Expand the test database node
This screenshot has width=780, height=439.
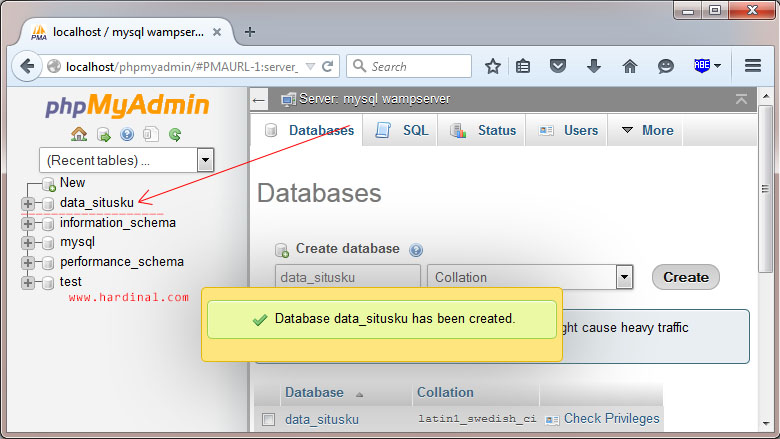[x=28, y=282]
